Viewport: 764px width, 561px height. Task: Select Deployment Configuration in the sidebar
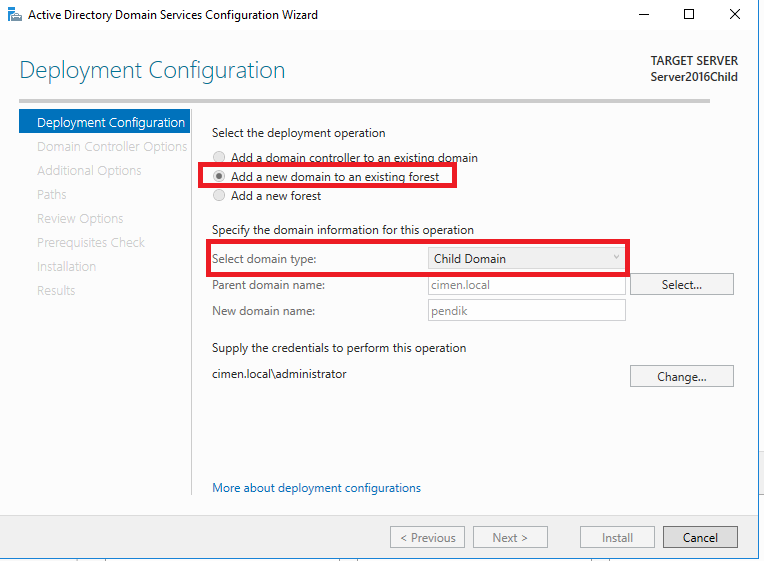click(x=104, y=121)
